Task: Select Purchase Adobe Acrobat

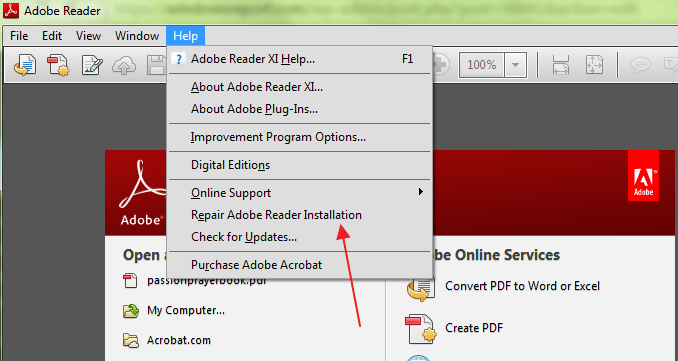Action: [x=300, y=265]
